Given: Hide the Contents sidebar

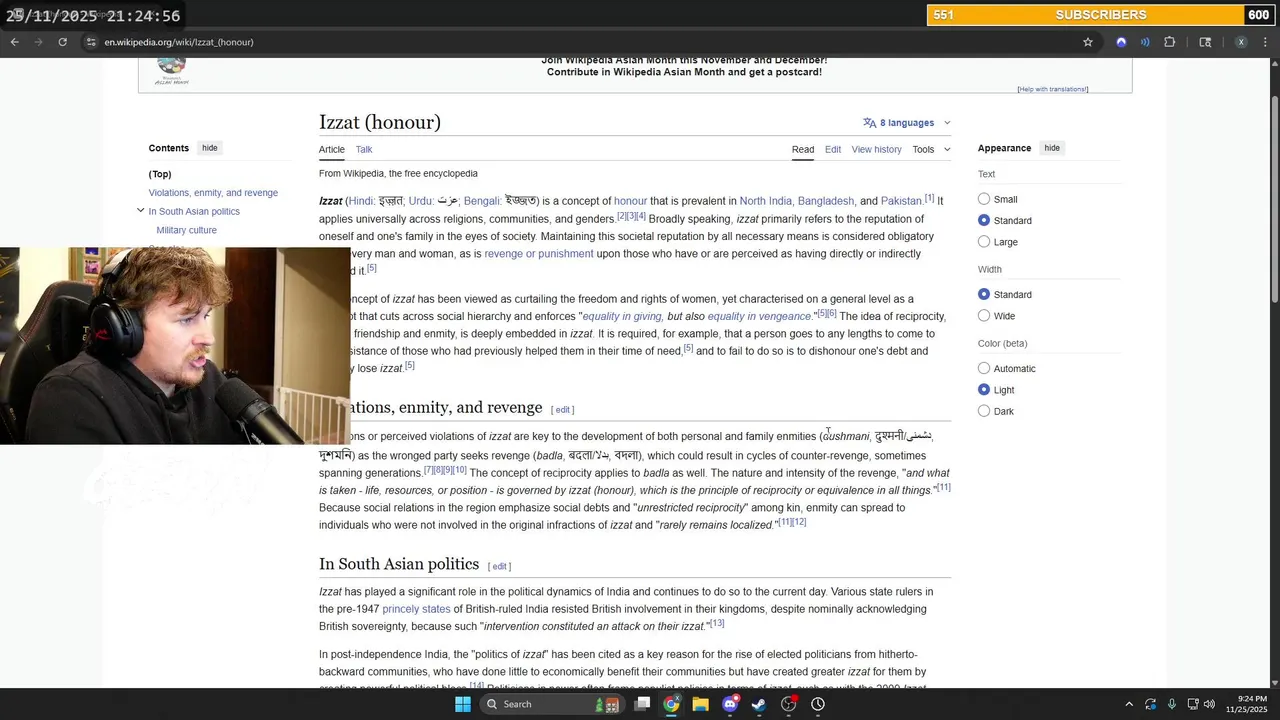Looking at the screenshot, I should pos(209,148).
